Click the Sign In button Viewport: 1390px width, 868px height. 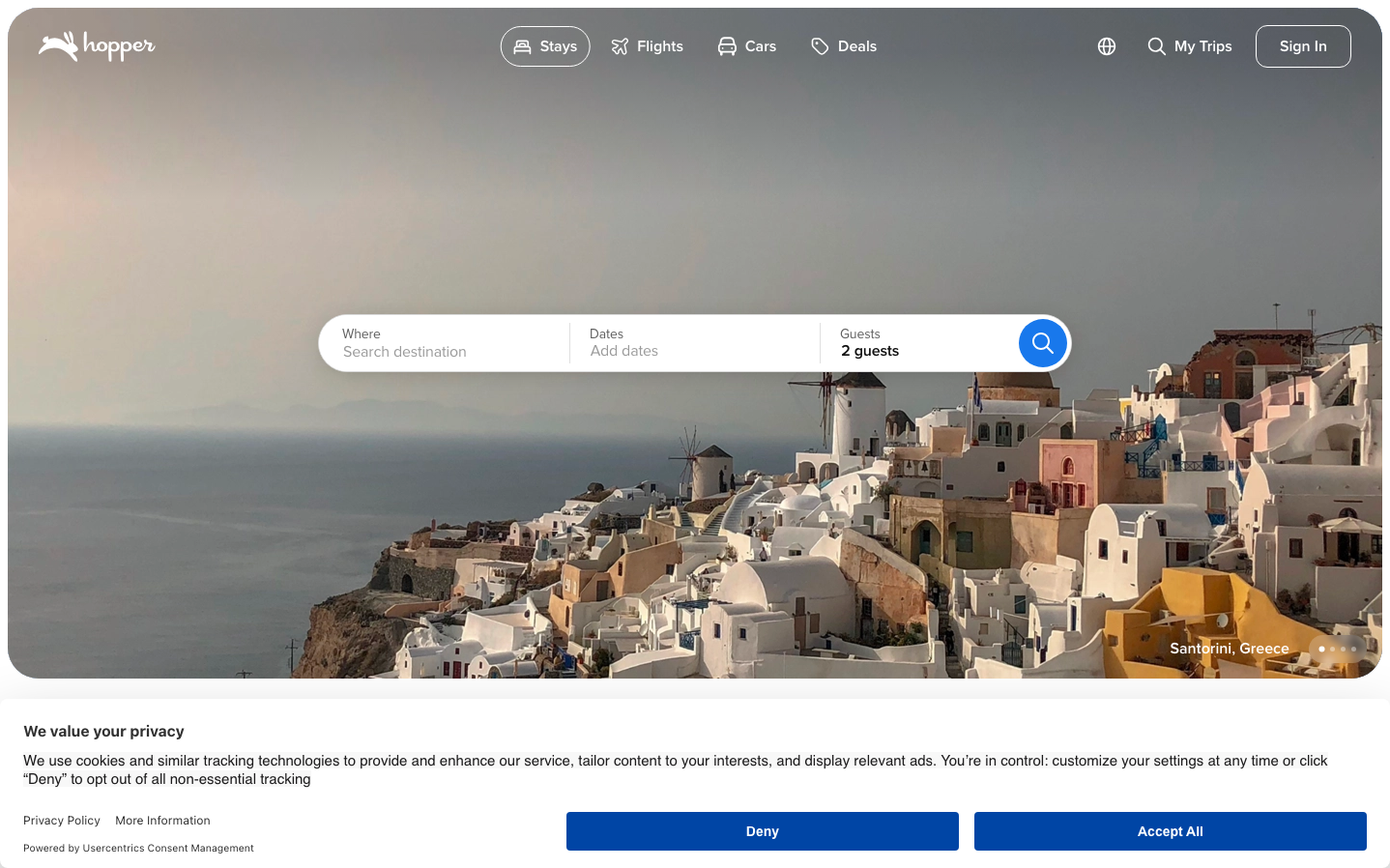coord(1302,46)
